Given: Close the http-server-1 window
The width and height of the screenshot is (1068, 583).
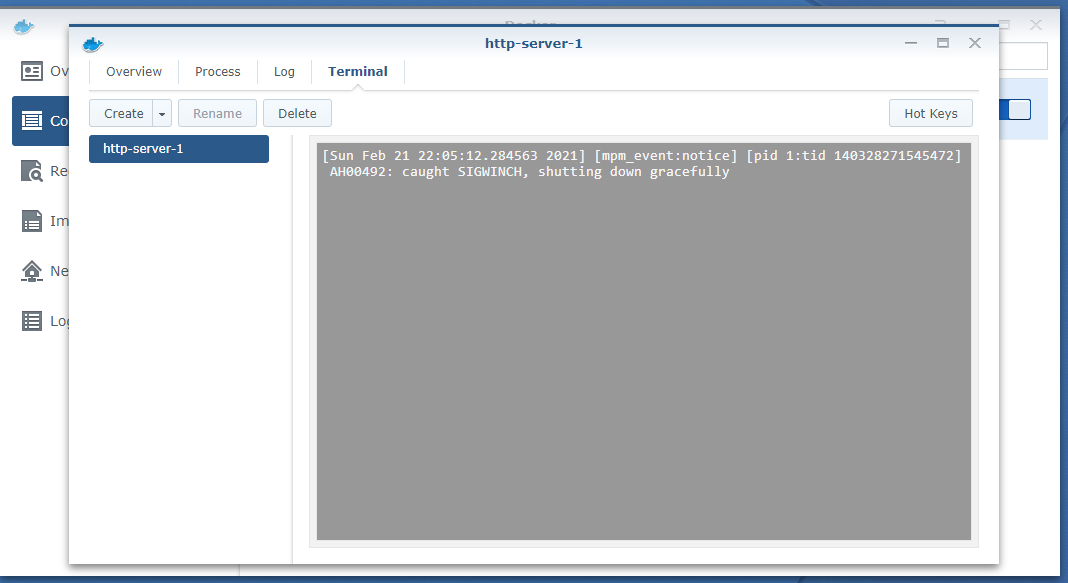Looking at the screenshot, I should coord(975,43).
